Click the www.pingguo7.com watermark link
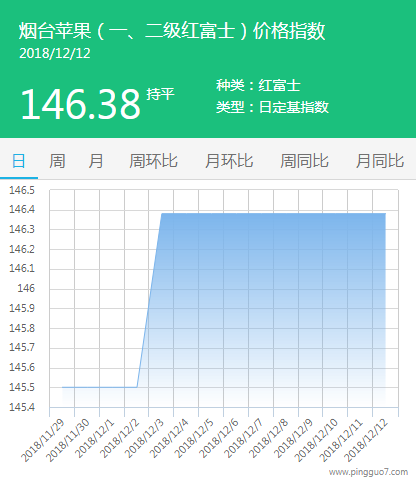The image size is (416, 483). (x=368, y=472)
